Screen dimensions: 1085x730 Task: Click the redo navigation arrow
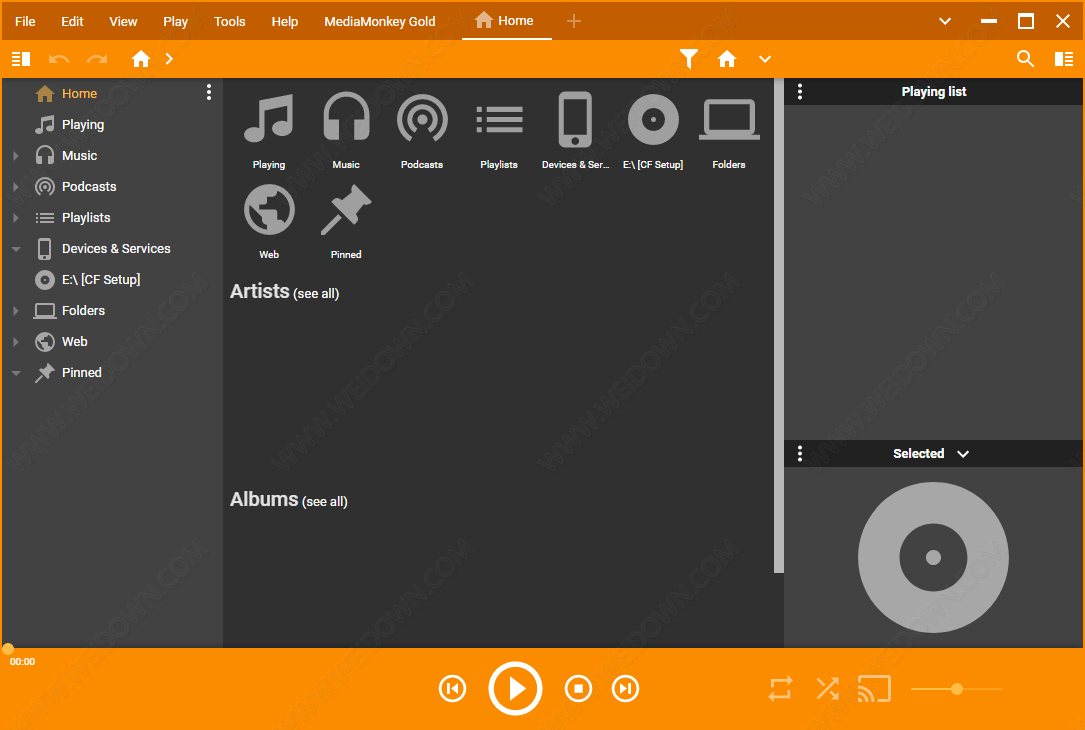[x=97, y=60]
